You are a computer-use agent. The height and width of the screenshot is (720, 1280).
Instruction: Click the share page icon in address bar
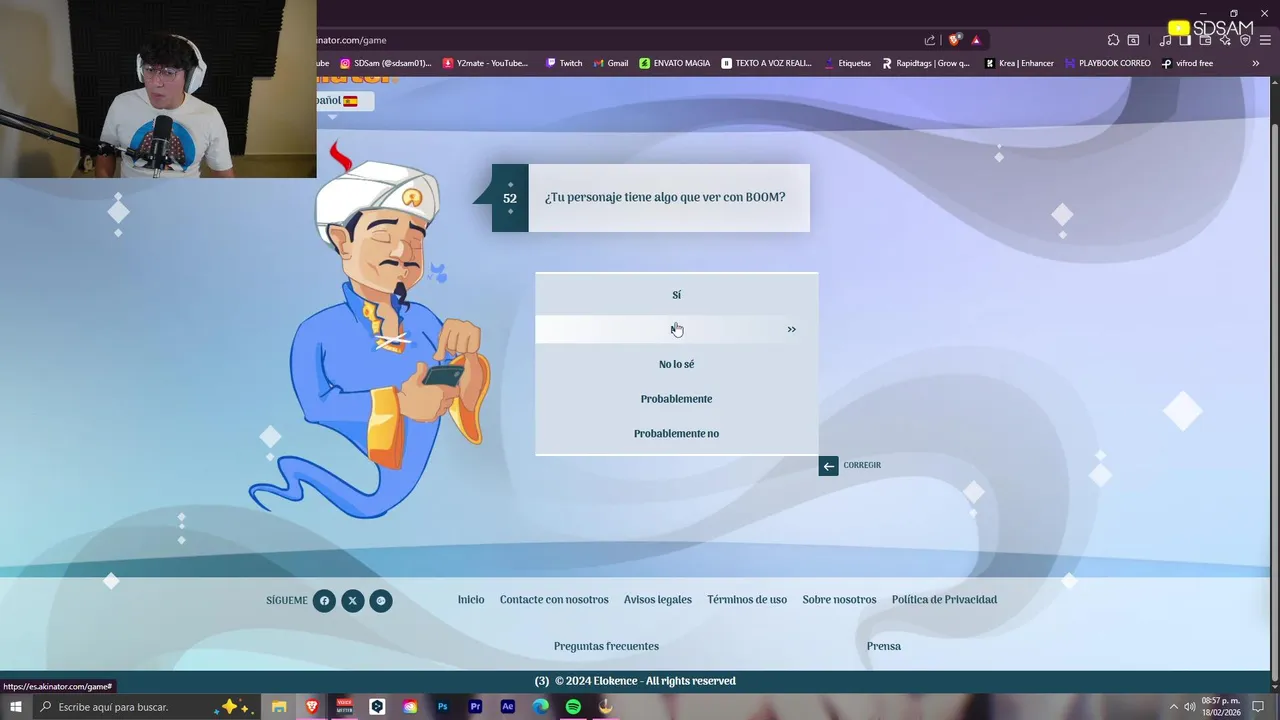930,40
